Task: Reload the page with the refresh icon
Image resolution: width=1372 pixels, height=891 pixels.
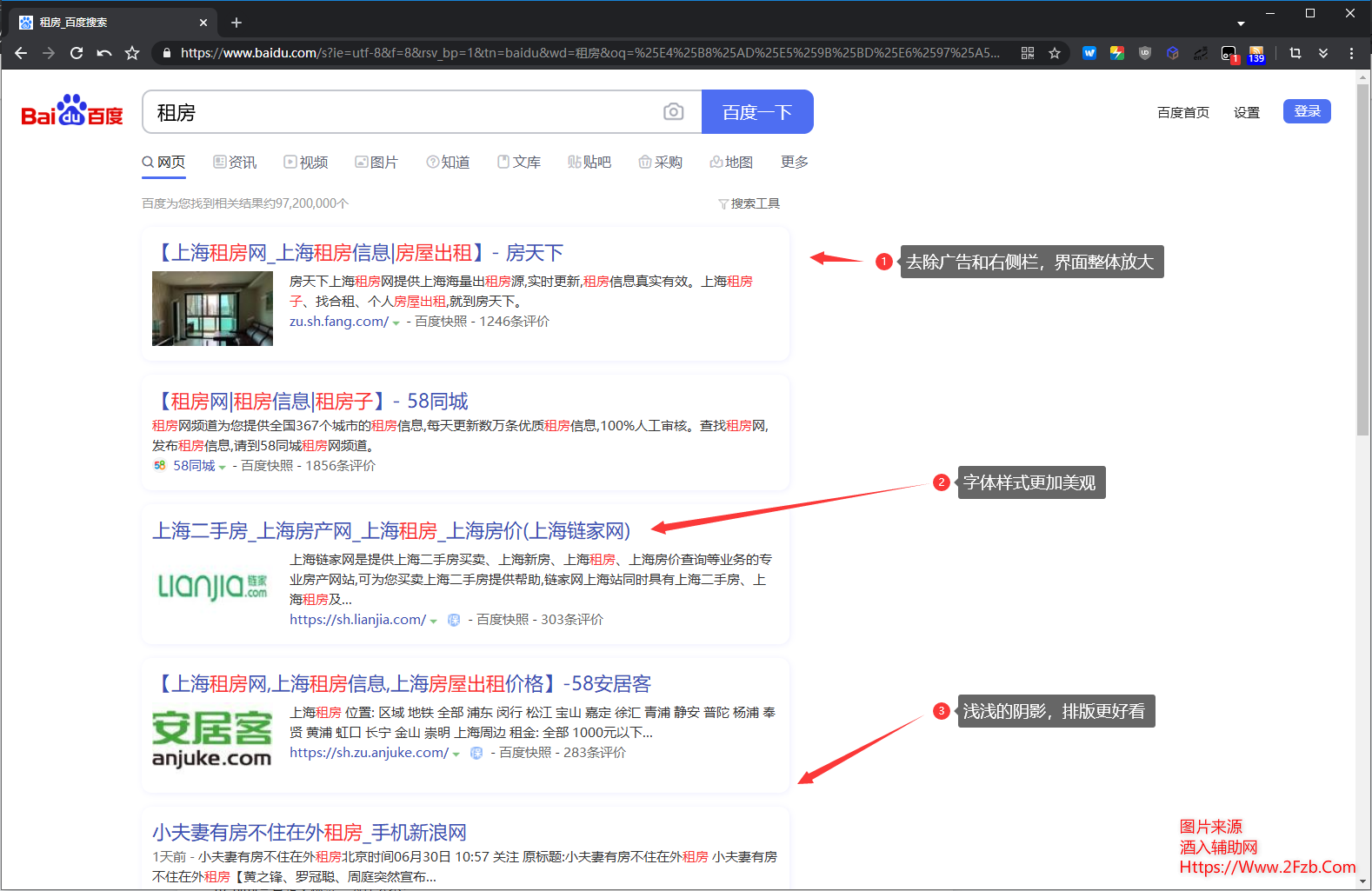Action: [77, 53]
